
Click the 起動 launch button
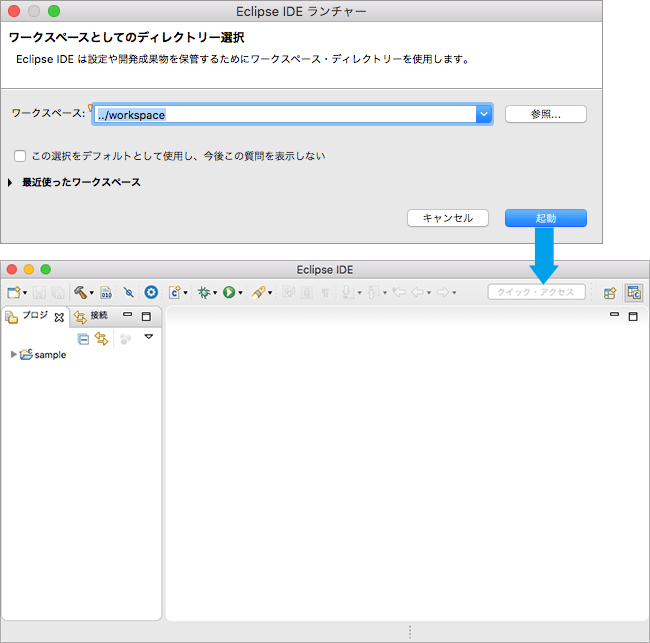coord(546,218)
